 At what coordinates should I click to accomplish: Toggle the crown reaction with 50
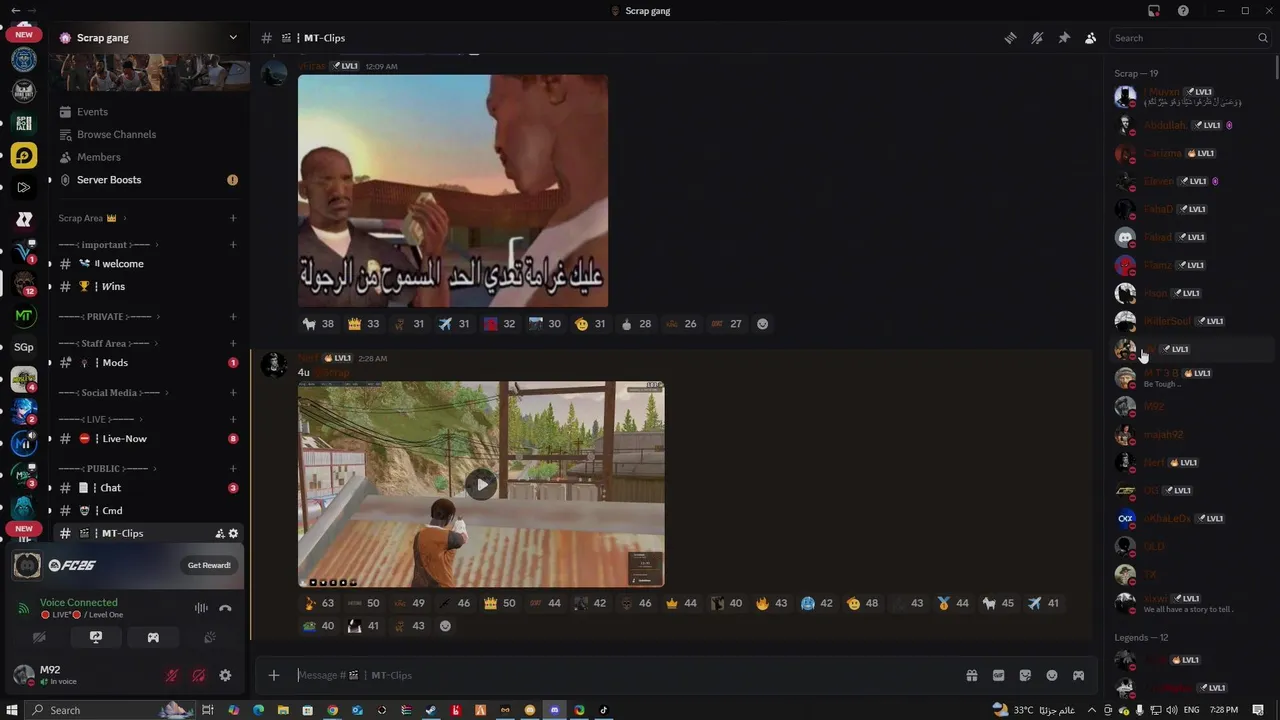coord(499,603)
